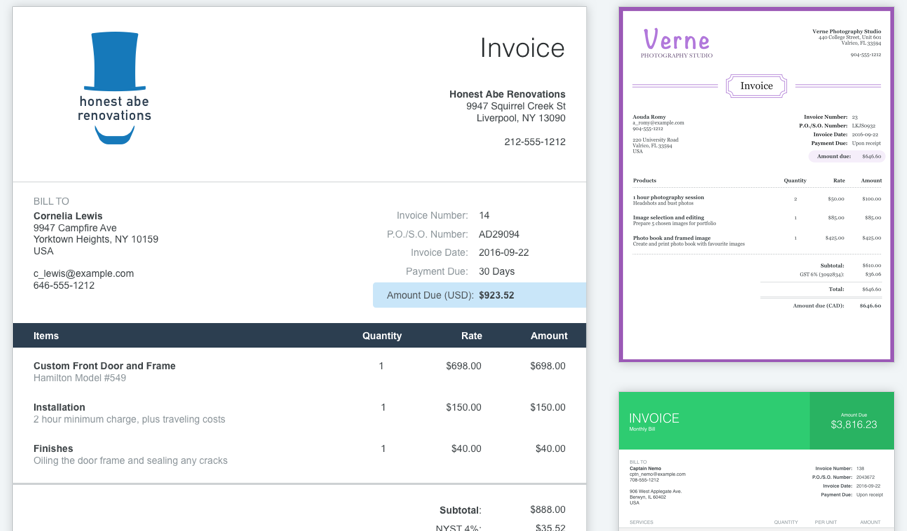This screenshot has width=907, height=531.
Task: Click the NYST 4% tax amount $35.52
Action: 550,528
